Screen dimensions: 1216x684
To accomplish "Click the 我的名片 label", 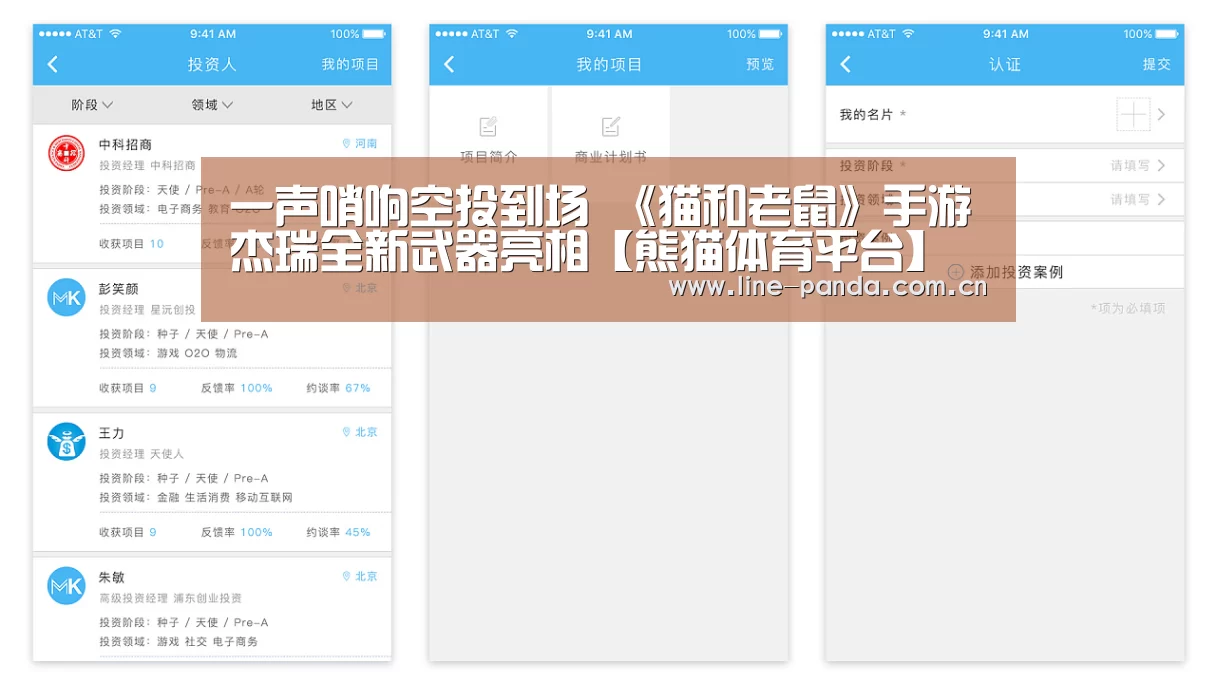I will [x=866, y=115].
